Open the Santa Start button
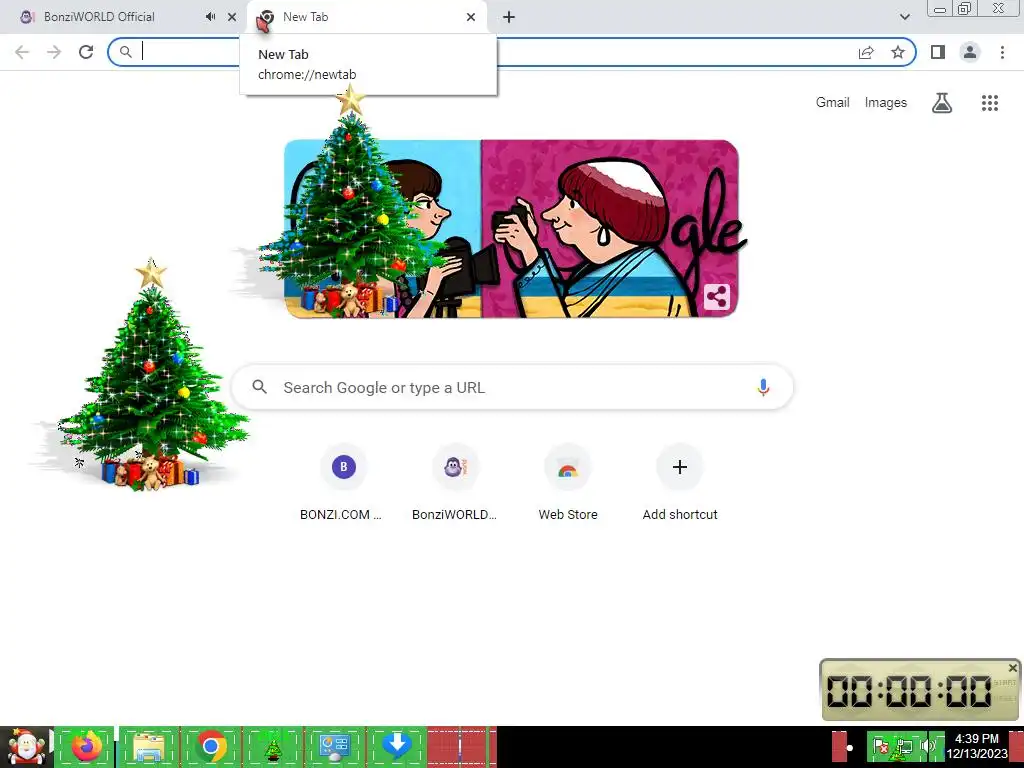This screenshot has width=1024, height=768. [x=26, y=746]
